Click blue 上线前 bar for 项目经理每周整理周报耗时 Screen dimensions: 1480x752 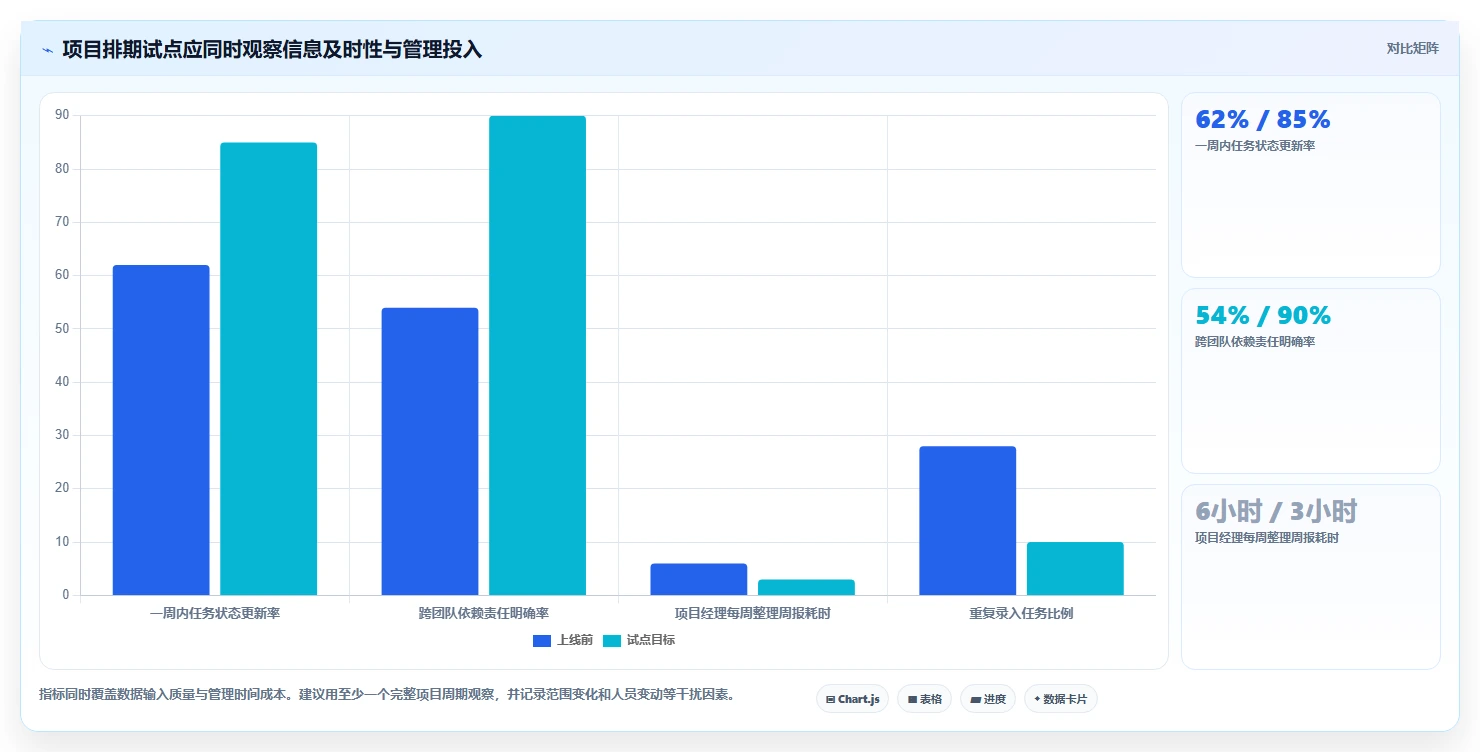[699, 579]
